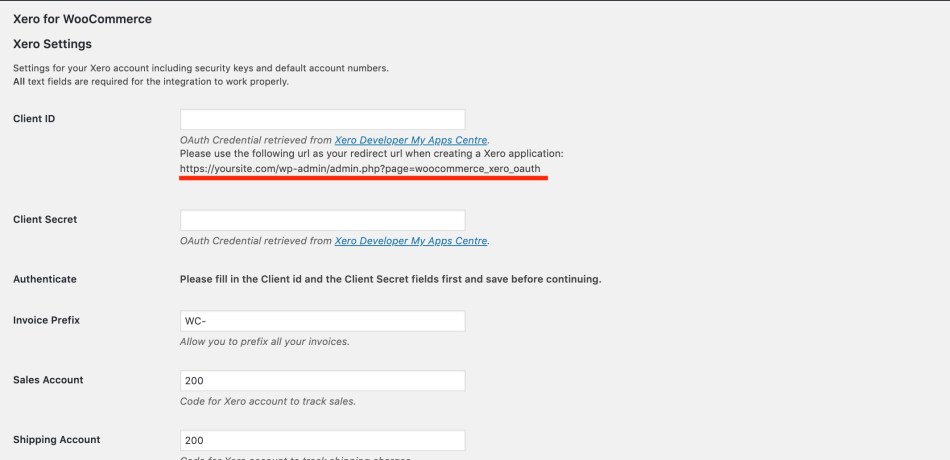The image size is (950, 460).
Task: Click the 'Allow you to prefix all your invoices' hint
Action: pyautogui.click(x=264, y=342)
